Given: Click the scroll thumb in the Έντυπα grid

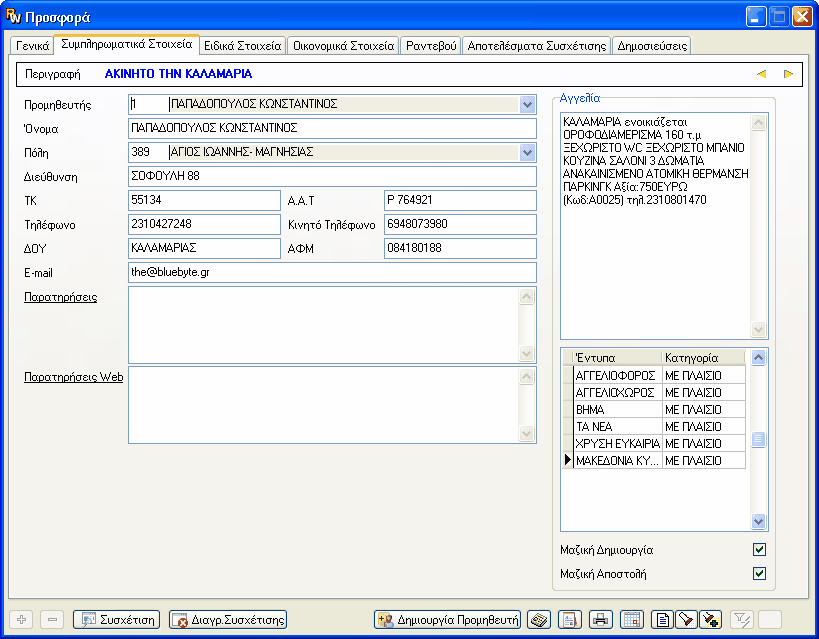Looking at the screenshot, I should pos(758,439).
